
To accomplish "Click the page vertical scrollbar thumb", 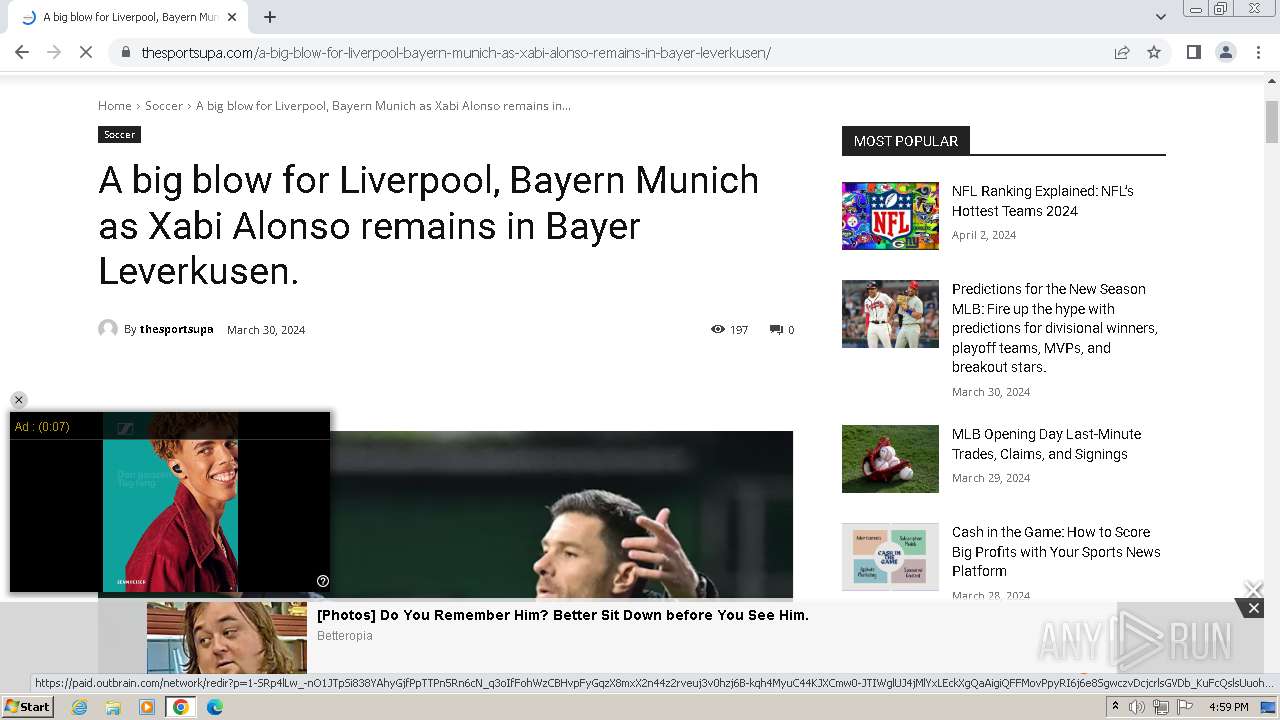I will (1272, 122).
